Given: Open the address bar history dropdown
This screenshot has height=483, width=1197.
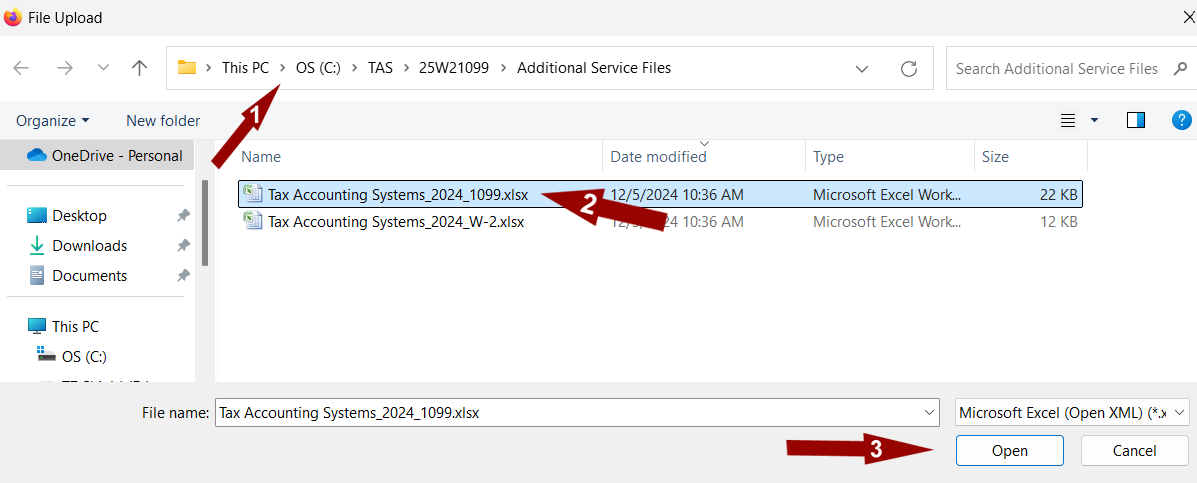Looking at the screenshot, I should [862, 69].
